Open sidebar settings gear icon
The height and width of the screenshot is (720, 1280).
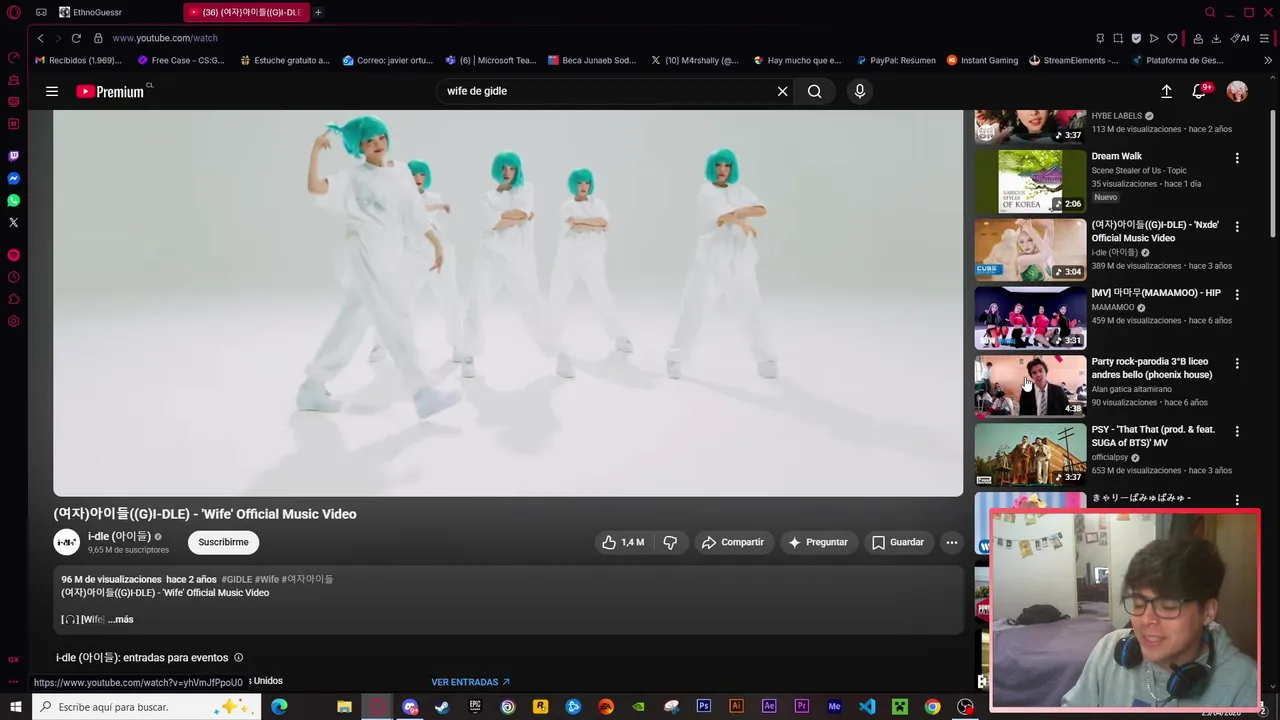click(13, 321)
